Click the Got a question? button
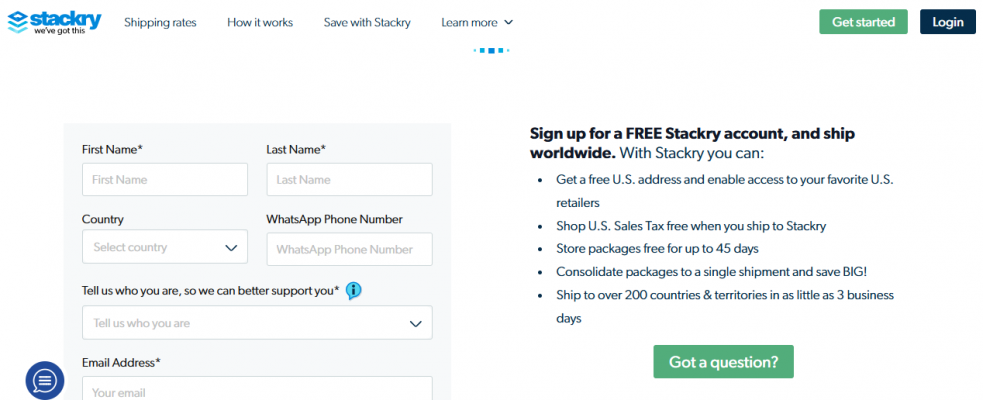983x400 pixels. pyautogui.click(x=723, y=362)
